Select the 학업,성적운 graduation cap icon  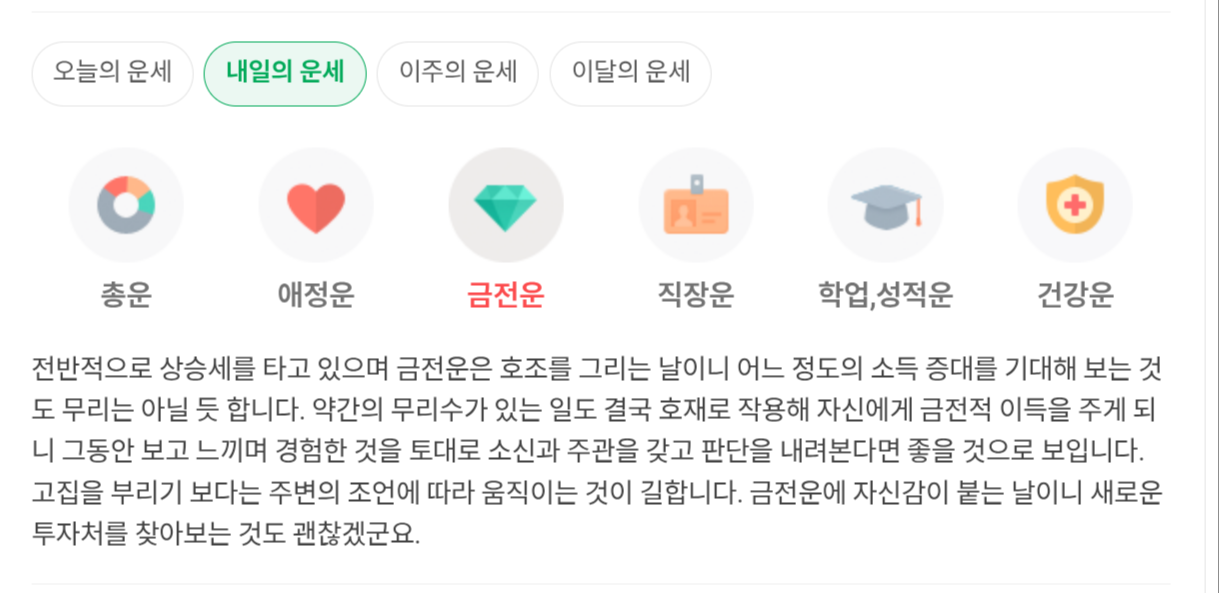(x=885, y=205)
